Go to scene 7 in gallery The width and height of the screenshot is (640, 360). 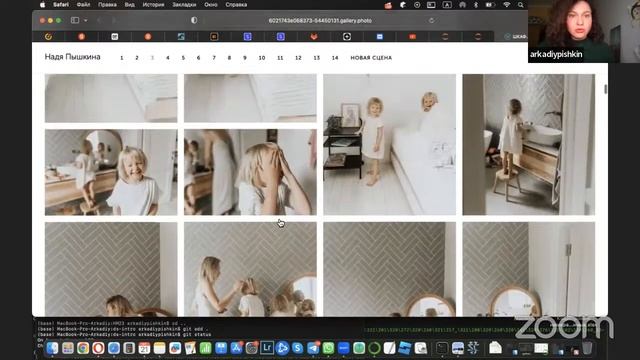pos(214,58)
